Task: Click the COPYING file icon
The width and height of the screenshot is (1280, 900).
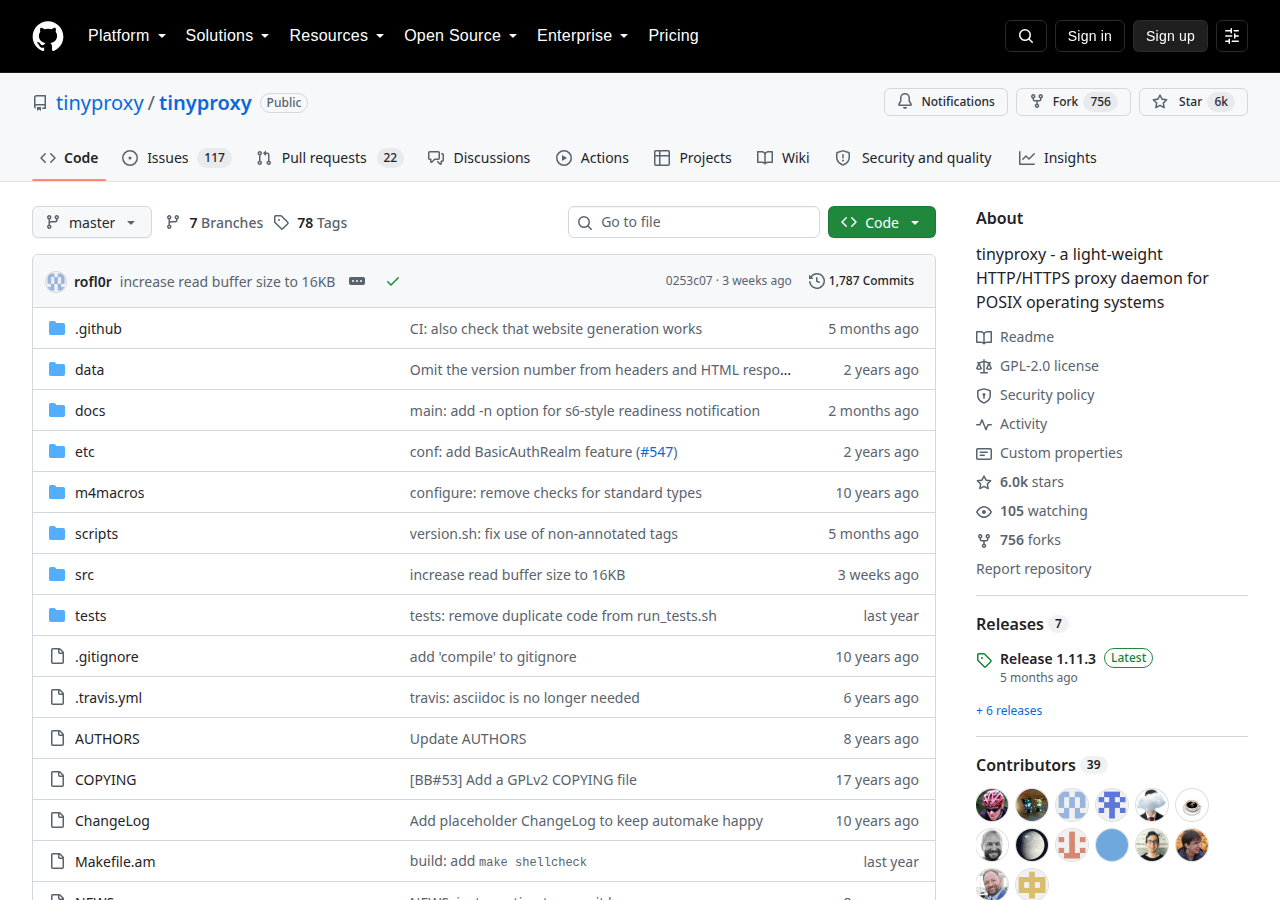Action: click(x=57, y=780)
